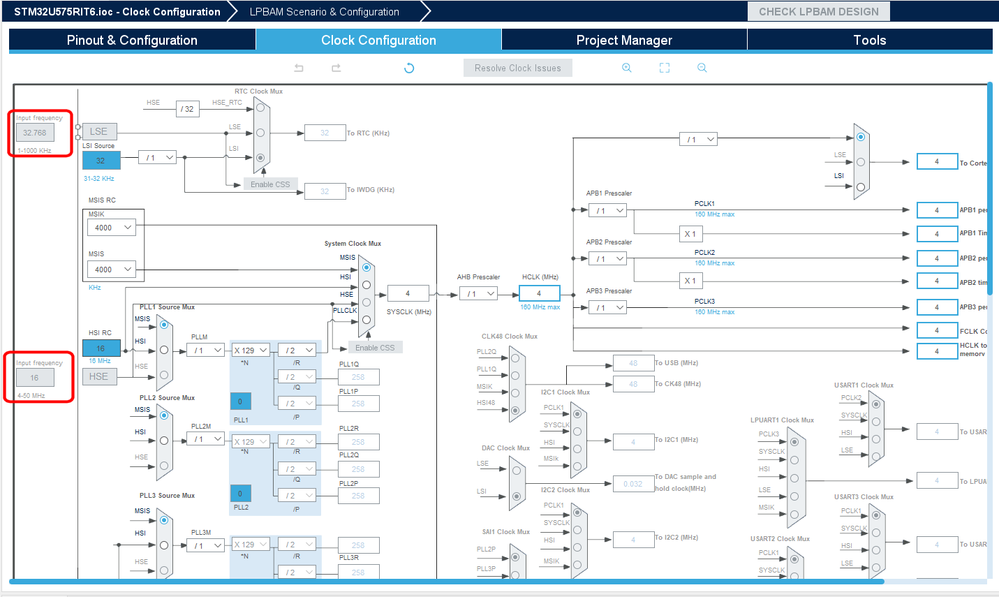Open the APB3 Prescaler dropdown
This screenshot has width=999, height=597.
coord(607,308)
